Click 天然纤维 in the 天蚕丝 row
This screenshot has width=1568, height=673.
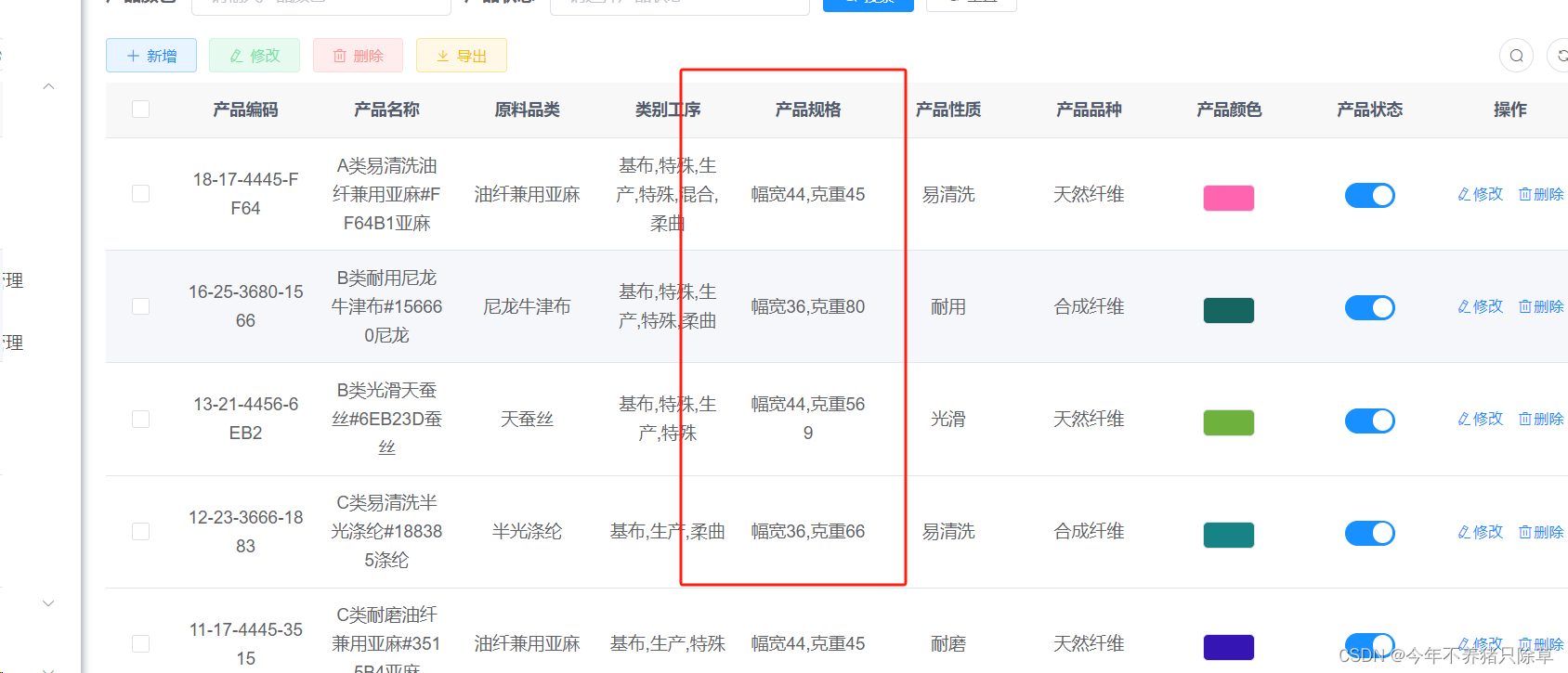pyautogui.click(x=1089, y=419)
